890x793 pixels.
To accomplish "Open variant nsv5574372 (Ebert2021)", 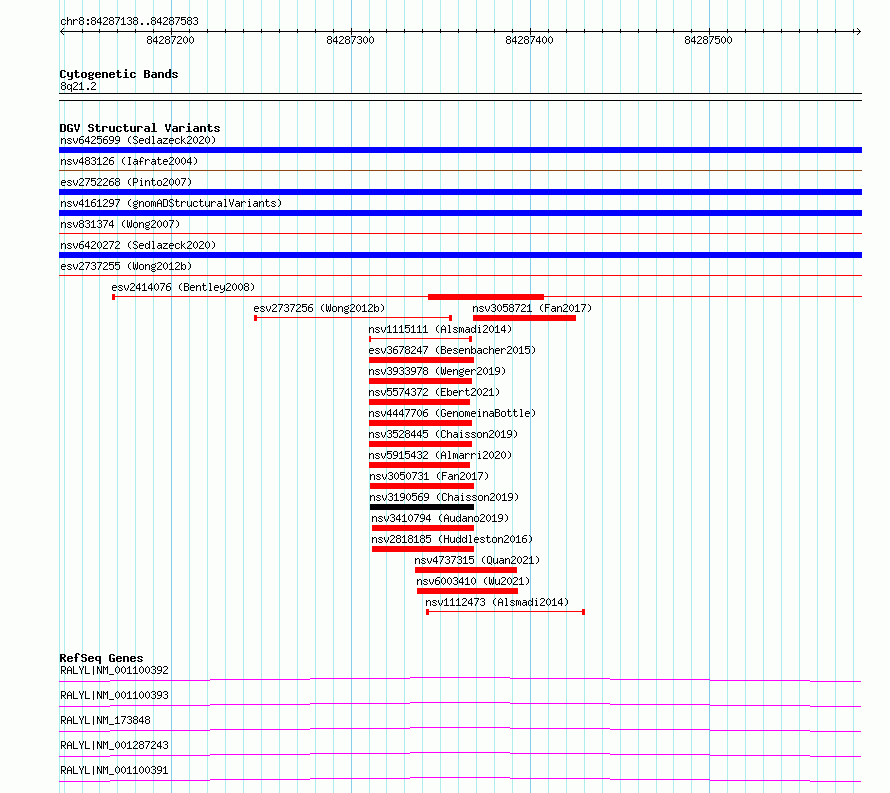I will click(x=434, y=392).
